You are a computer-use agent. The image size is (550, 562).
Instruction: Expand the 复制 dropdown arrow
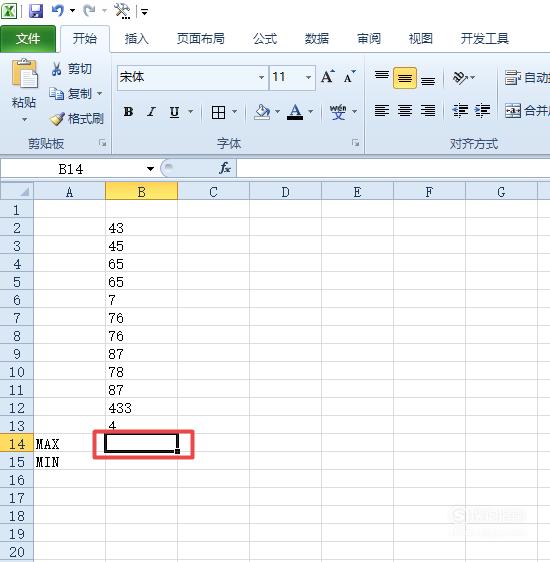pos(100,94)
